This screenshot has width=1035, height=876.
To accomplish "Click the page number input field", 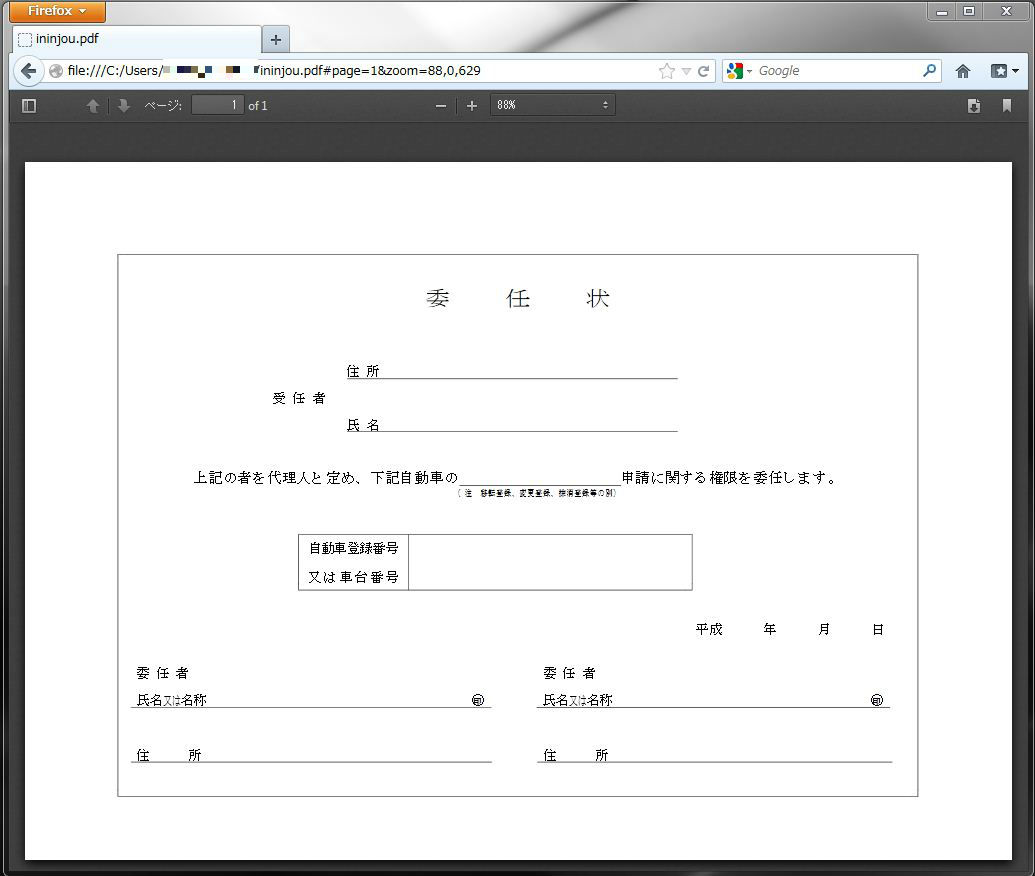I will 217,105.
